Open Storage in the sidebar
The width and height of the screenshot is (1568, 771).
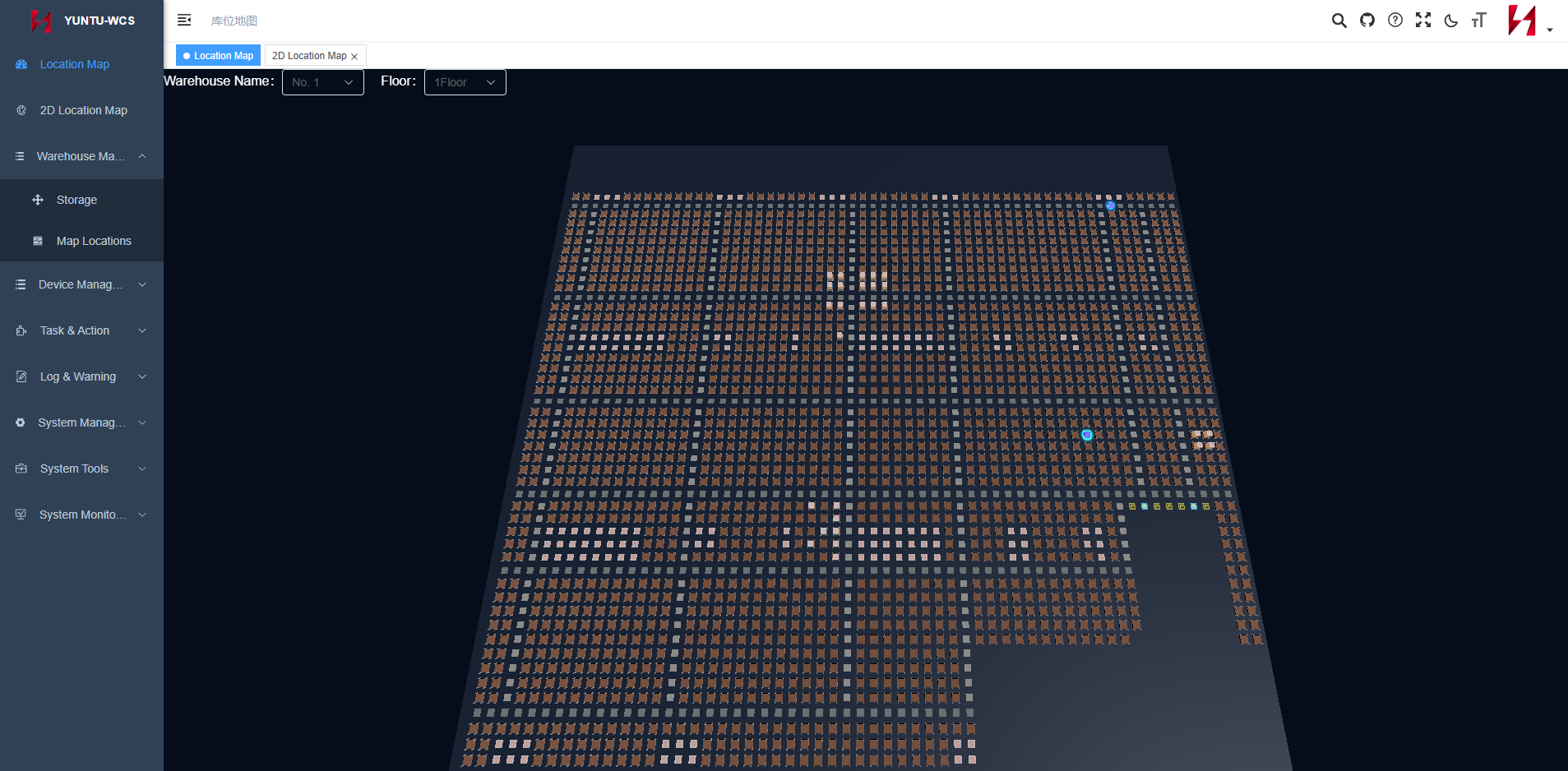pos(76,200)
